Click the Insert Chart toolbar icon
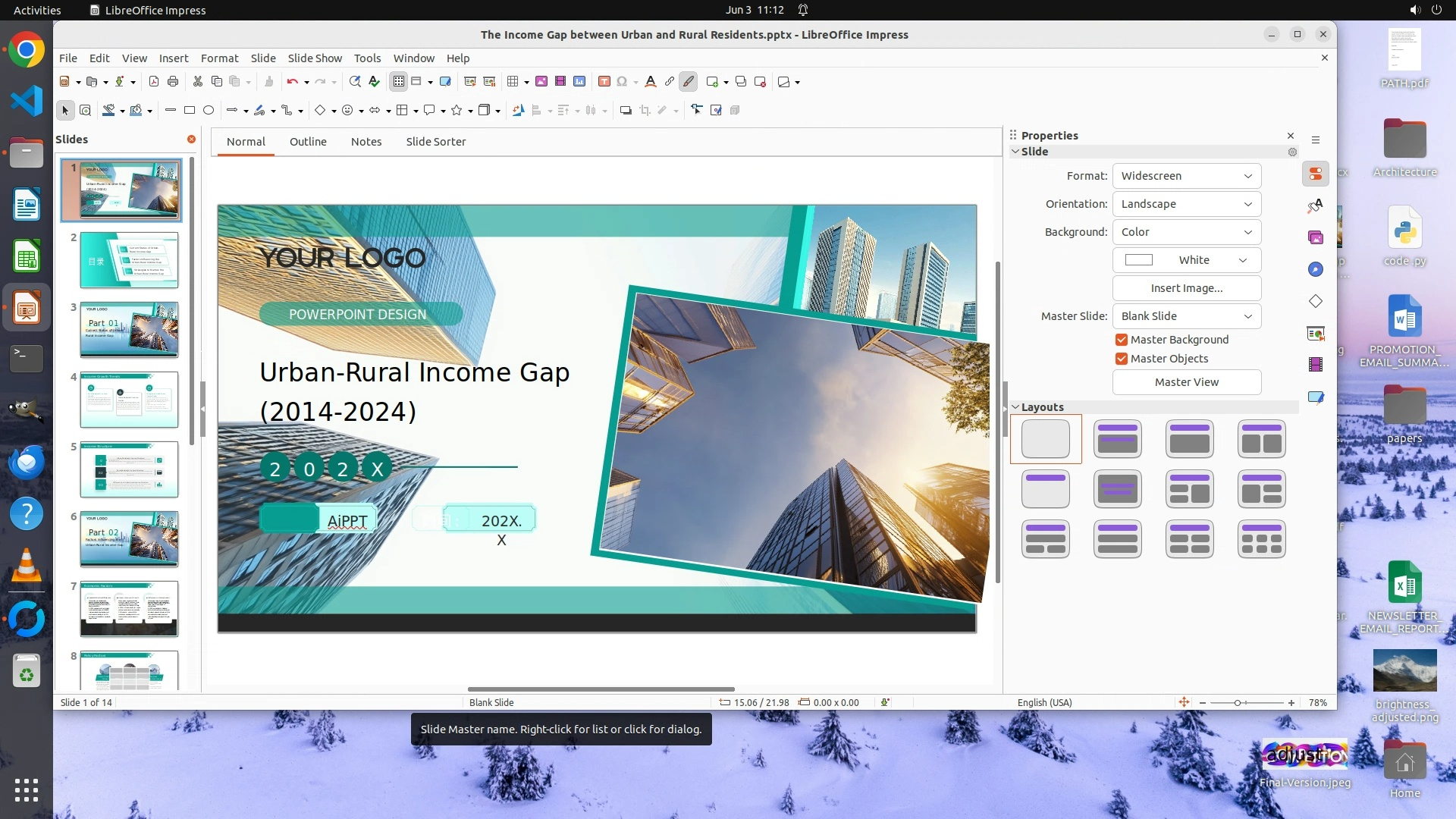The width and height of the screenshot is (1456, 819). coord(579,82)
